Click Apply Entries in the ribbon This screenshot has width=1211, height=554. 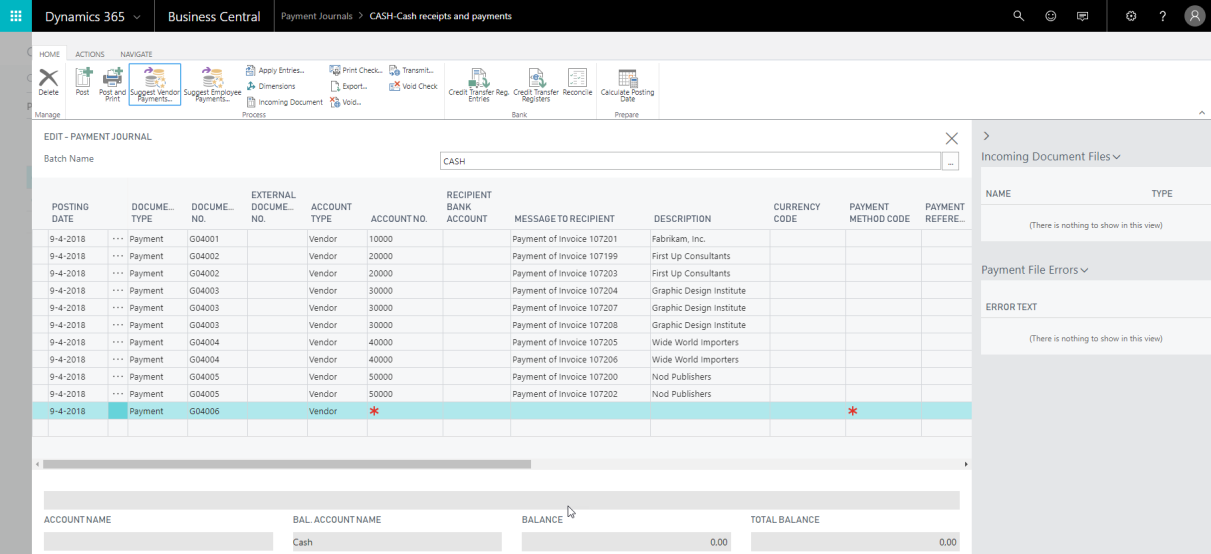277,70
